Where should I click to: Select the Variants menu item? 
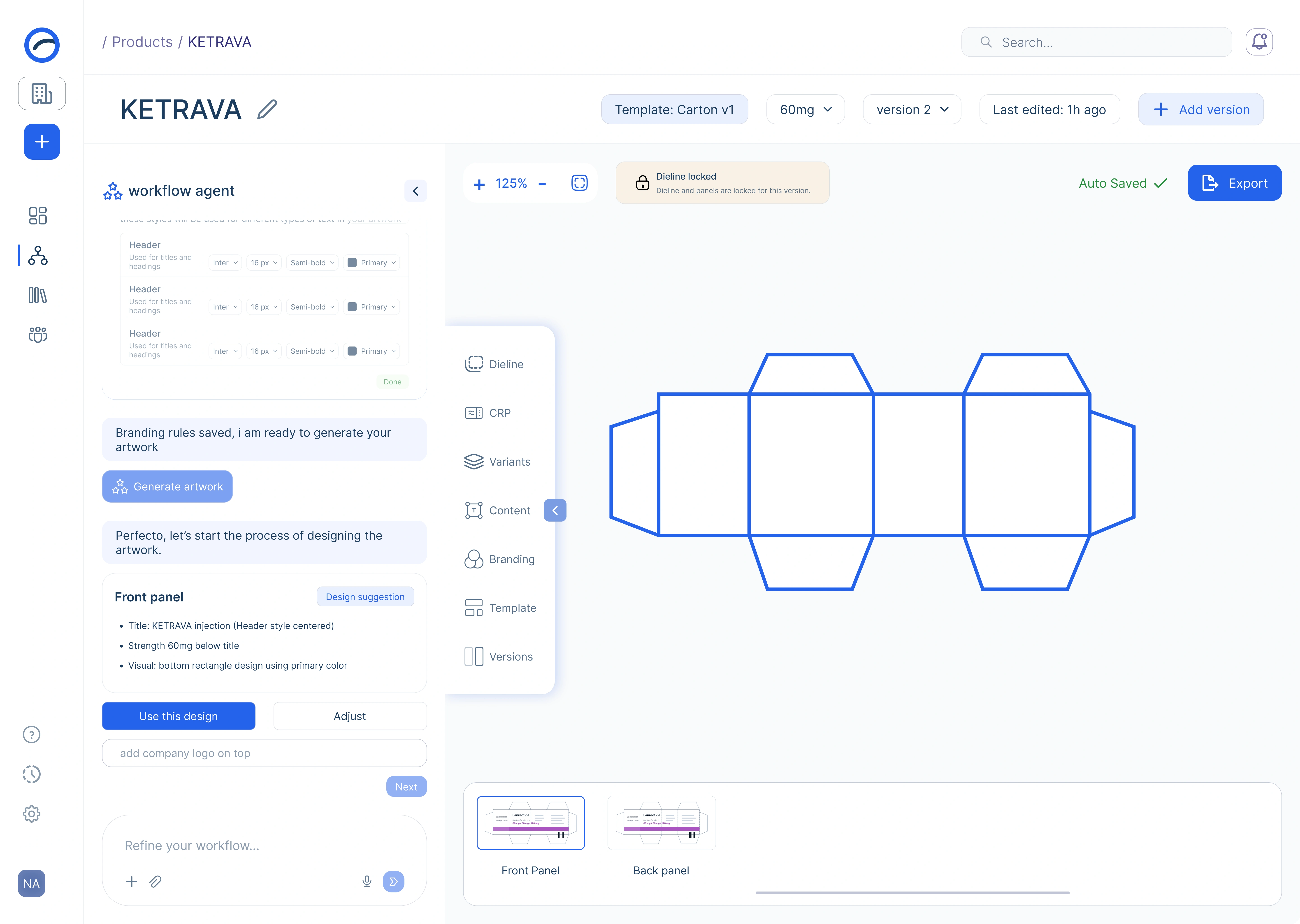click(497, 461)
